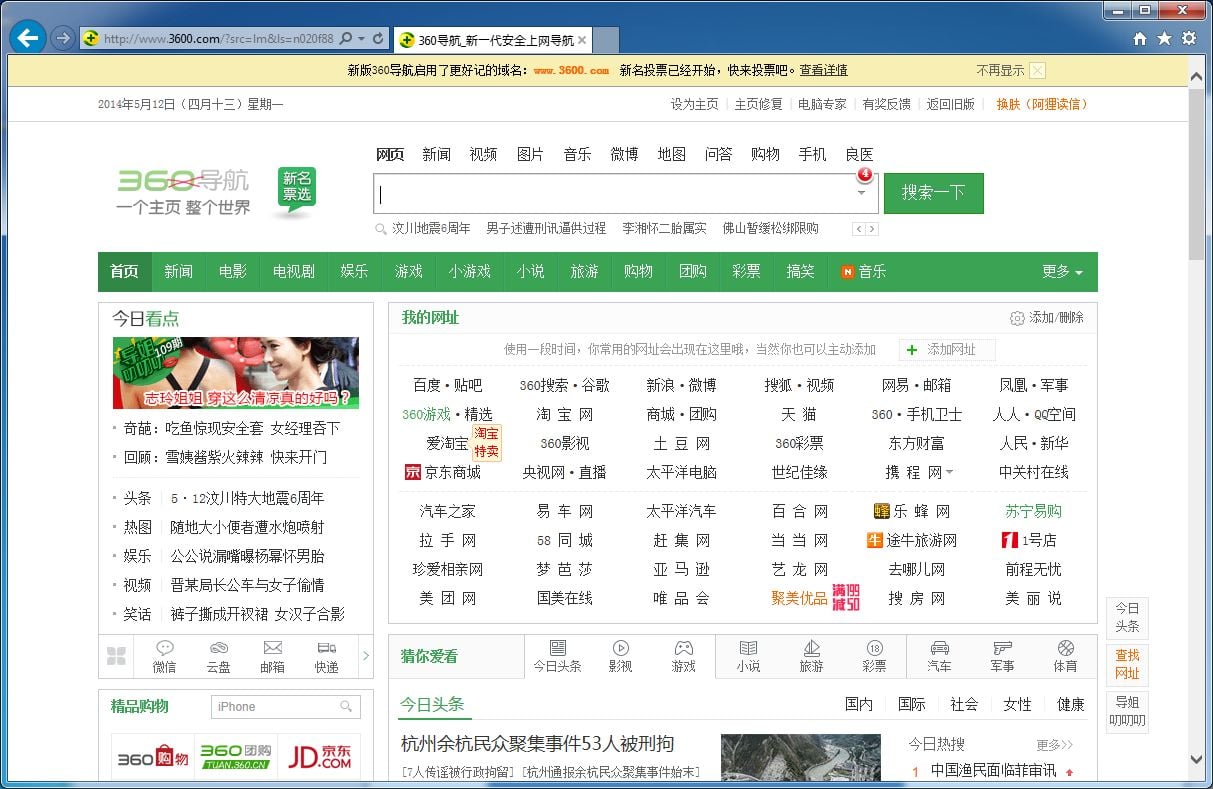Expand 携程网 dropdown arrow
This screenshot has height=789, width=1213.
pyautogui.click(x=949, y=472)
